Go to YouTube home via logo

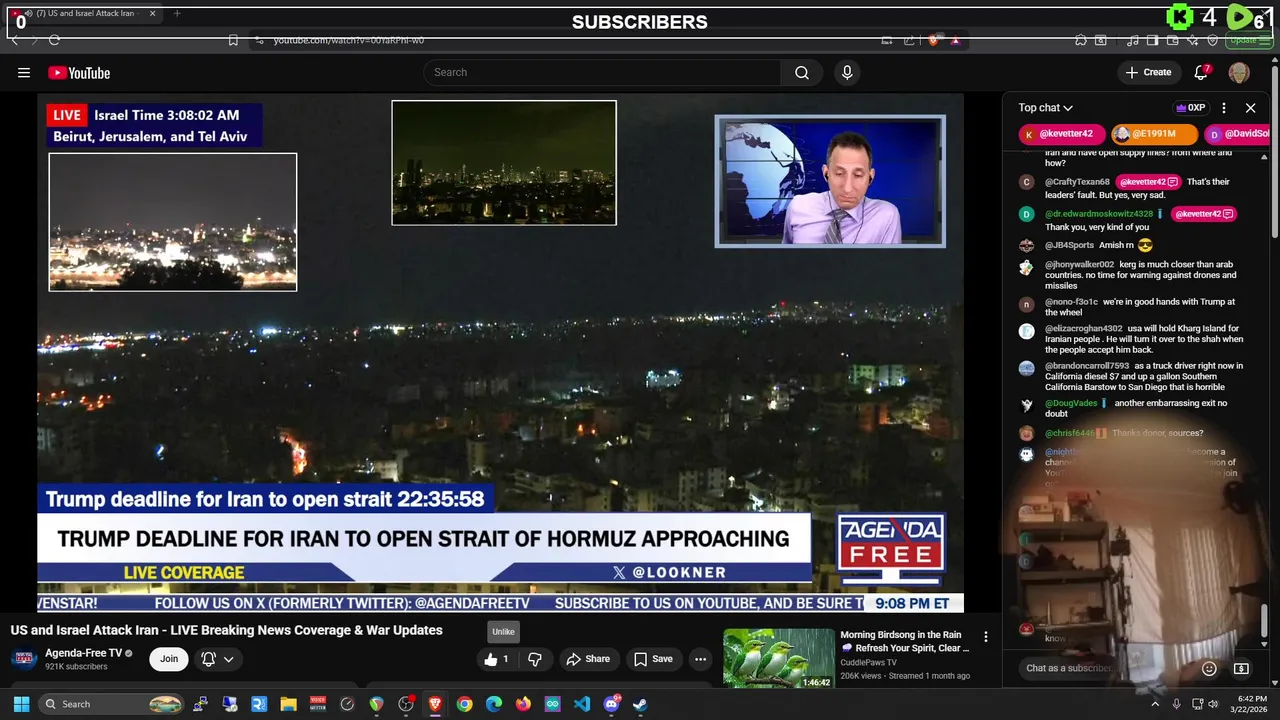(x=79, y=73)
